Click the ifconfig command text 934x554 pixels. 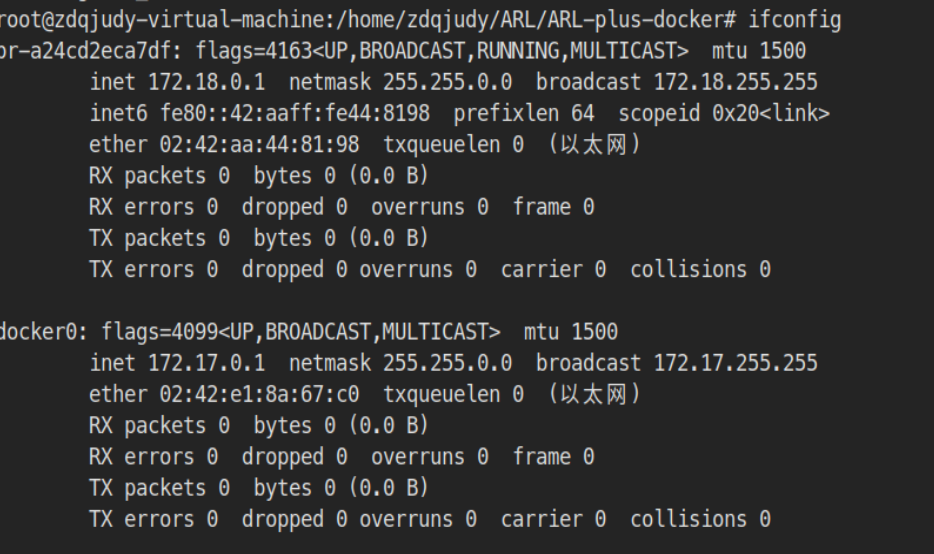coord(795,20)
